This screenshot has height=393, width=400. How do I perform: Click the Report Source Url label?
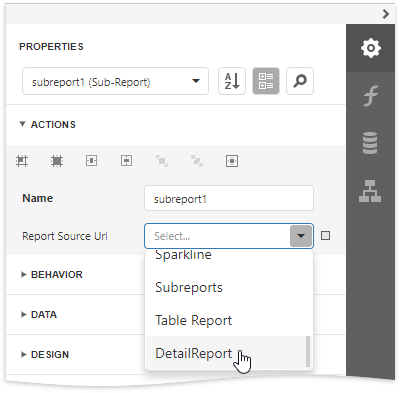pyautogui.click(x=65, y=236)
